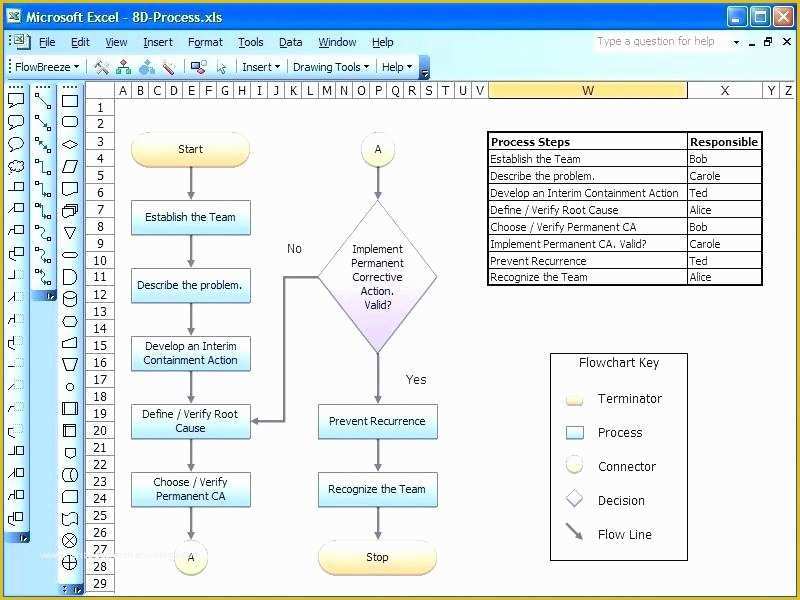800x600 pixels.
Task: Select the cylinder Magnetic Disk shape
Action: [x=70, y=299]
